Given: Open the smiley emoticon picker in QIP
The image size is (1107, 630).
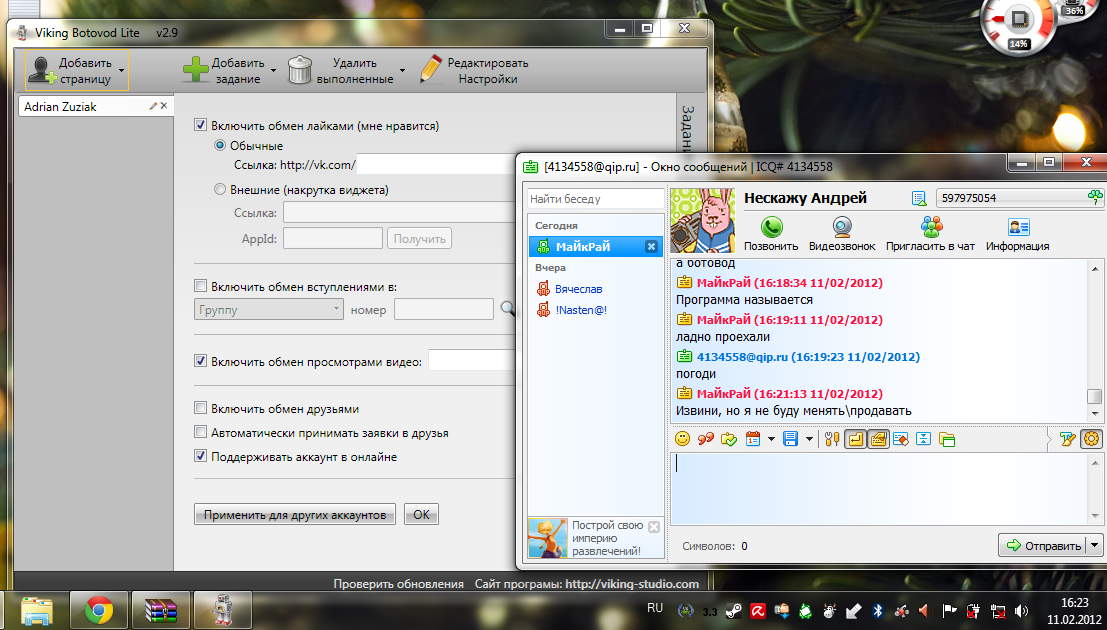Looking at the screenshot, I should pyautogui.click(x=683, y=439).
